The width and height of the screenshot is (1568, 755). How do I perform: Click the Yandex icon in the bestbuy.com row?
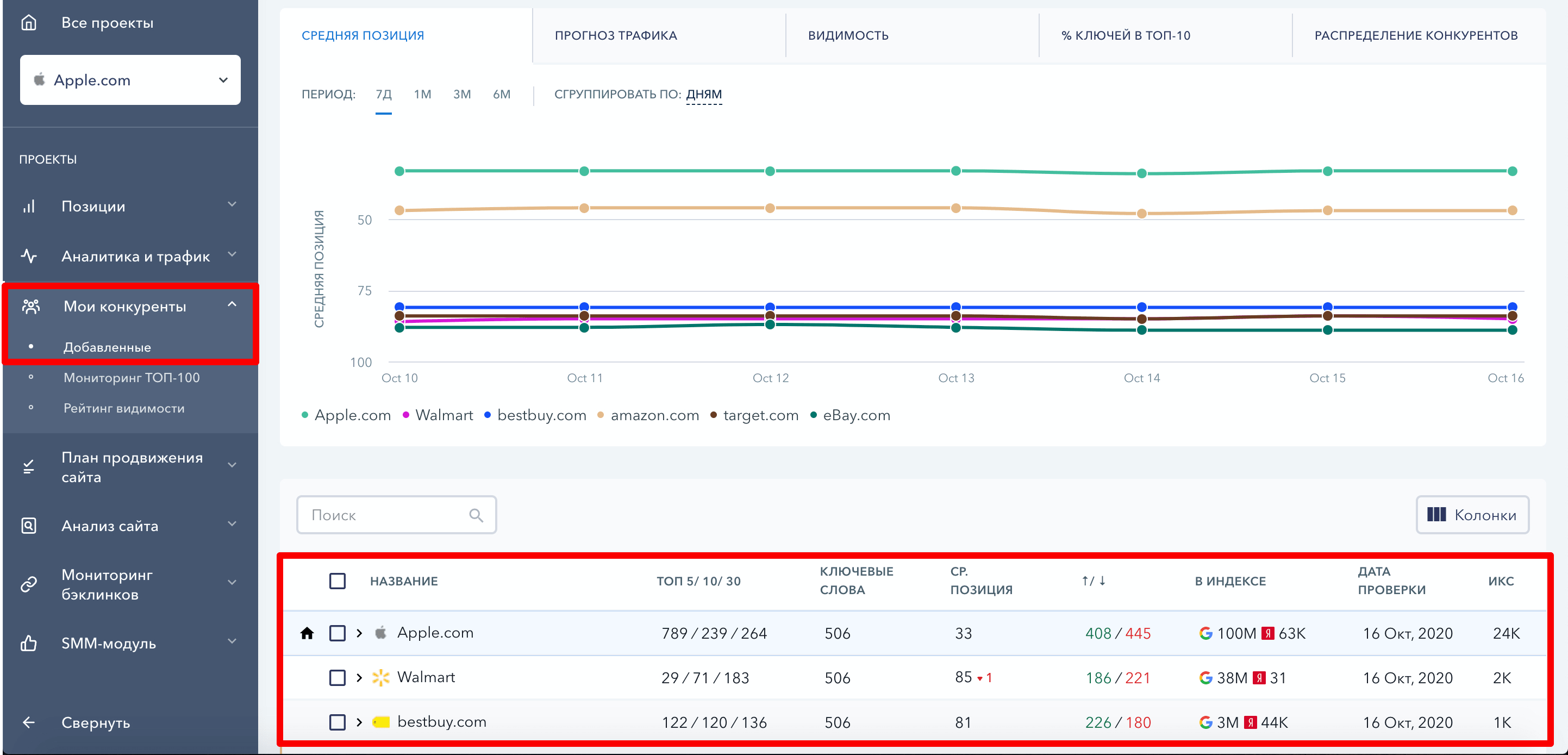(1250, 722)
